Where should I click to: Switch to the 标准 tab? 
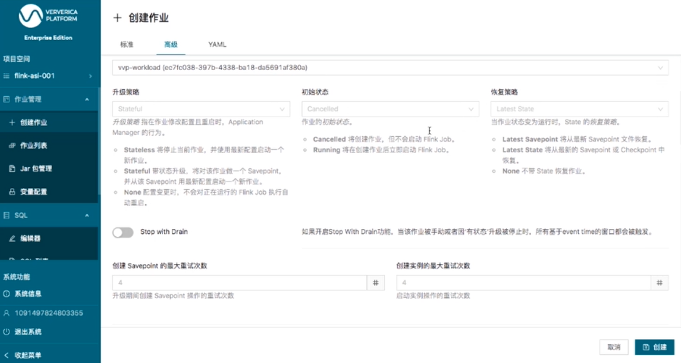coord(127,44)
